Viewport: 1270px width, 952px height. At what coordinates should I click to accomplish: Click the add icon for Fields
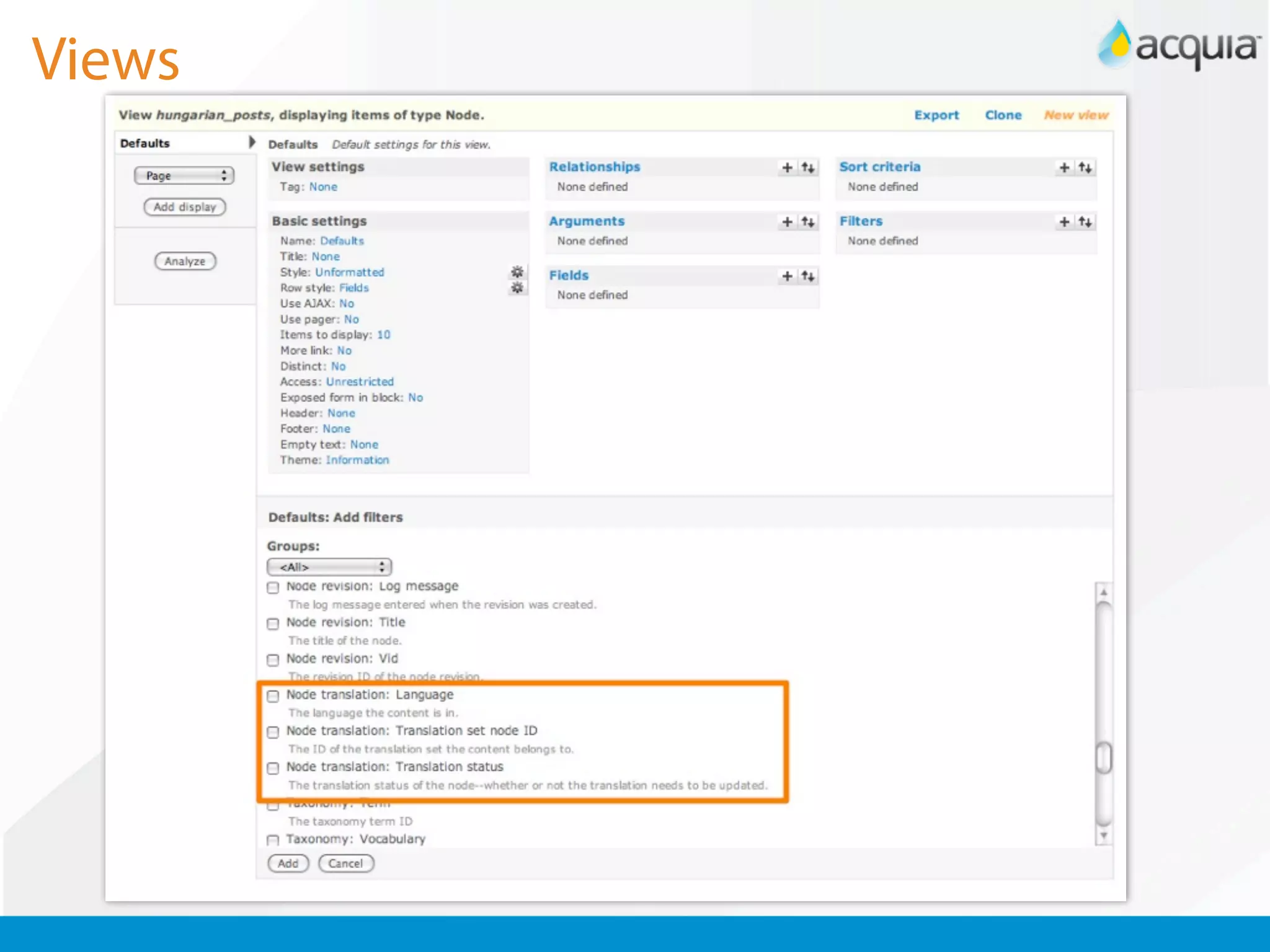pos(787,276)
